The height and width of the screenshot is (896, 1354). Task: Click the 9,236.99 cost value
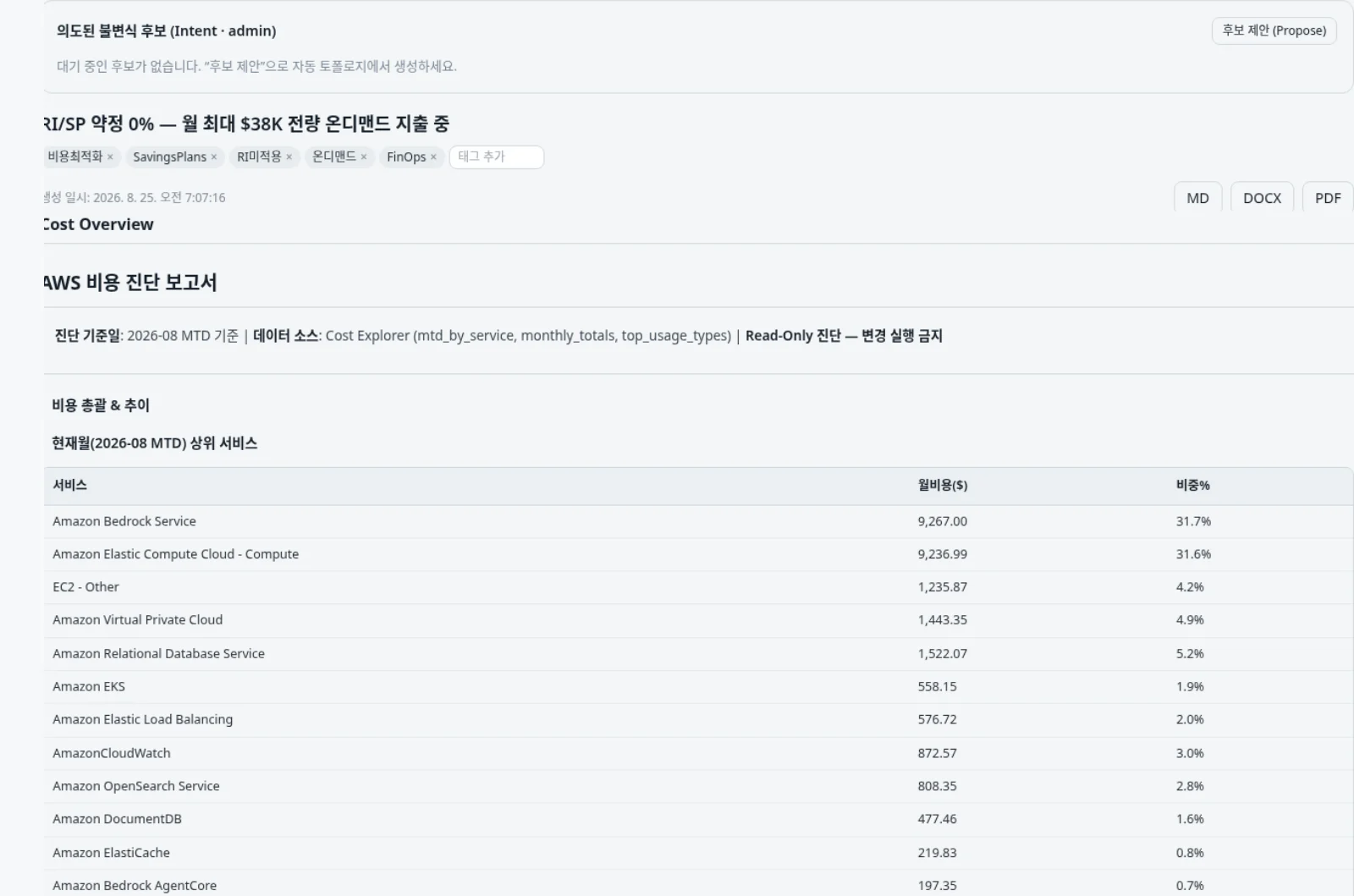[x=942, y=554]
